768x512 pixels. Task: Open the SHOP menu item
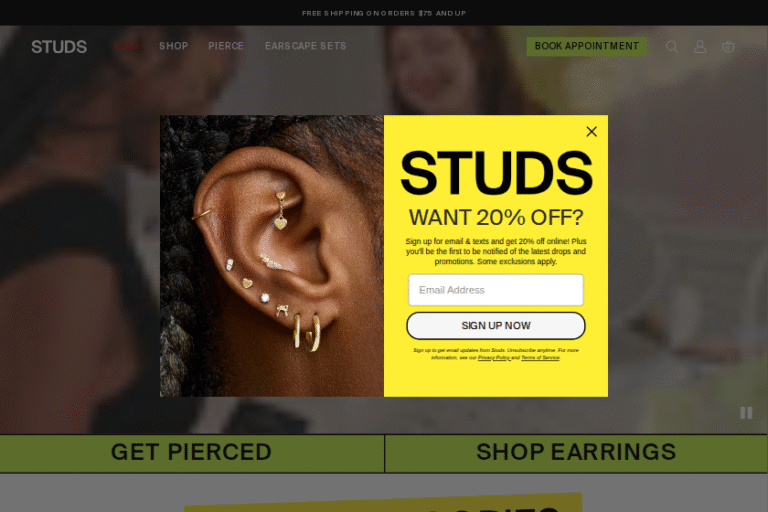[x=173, y=46]
